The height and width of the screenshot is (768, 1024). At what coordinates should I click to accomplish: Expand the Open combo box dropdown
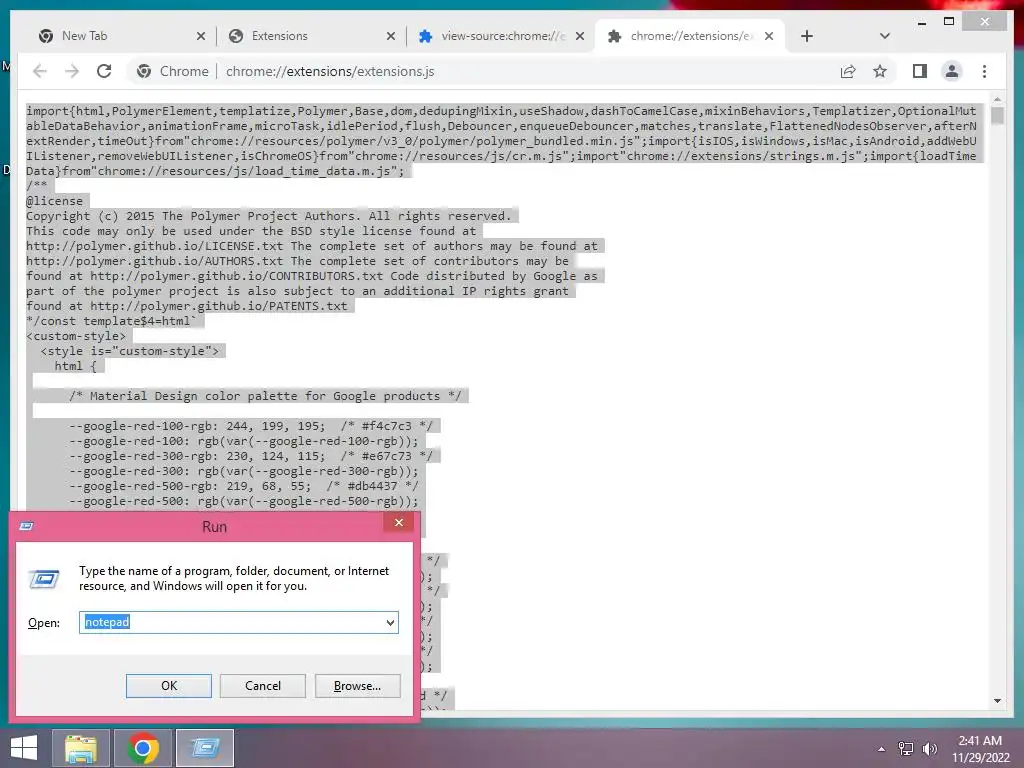tap(390, 622)
